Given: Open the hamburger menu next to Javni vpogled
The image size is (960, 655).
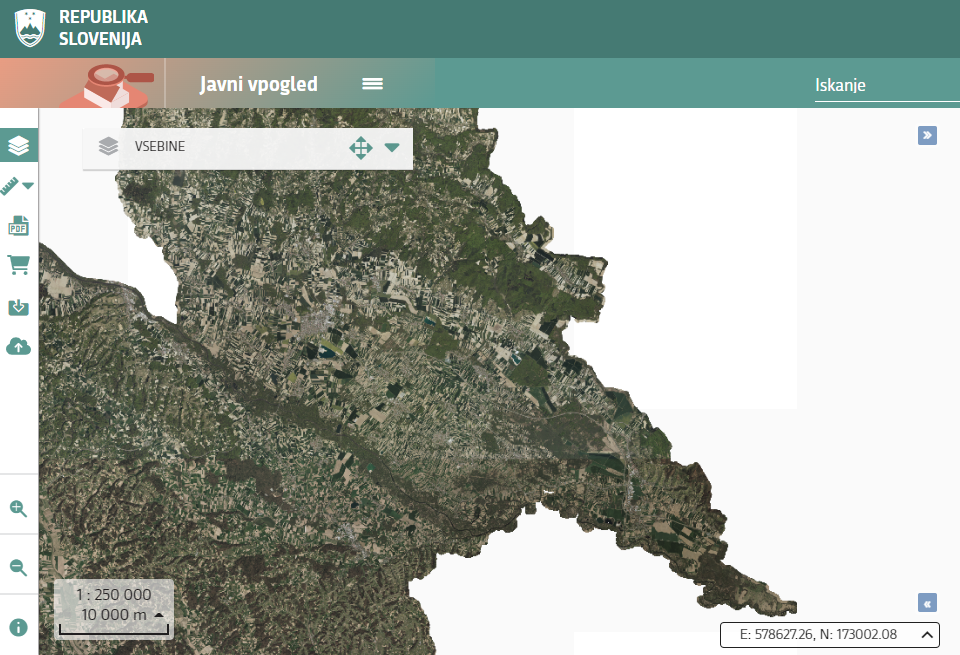Looking at the screenshot, I should click(x=372, y=84).
